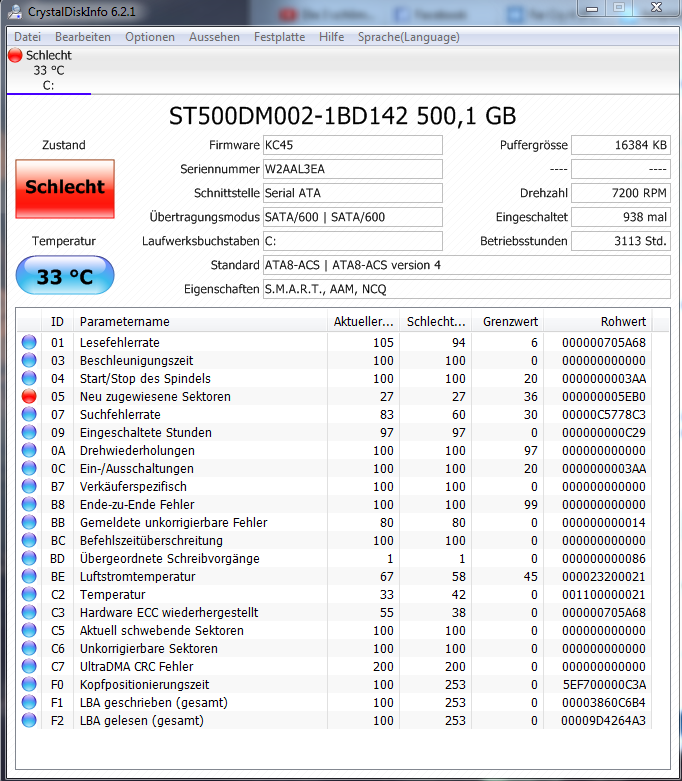Viewport: 682px width, 781px height.
Task: Click status icon for Hardware ECC wiederhergestellt
Action: tap(29, 612)
